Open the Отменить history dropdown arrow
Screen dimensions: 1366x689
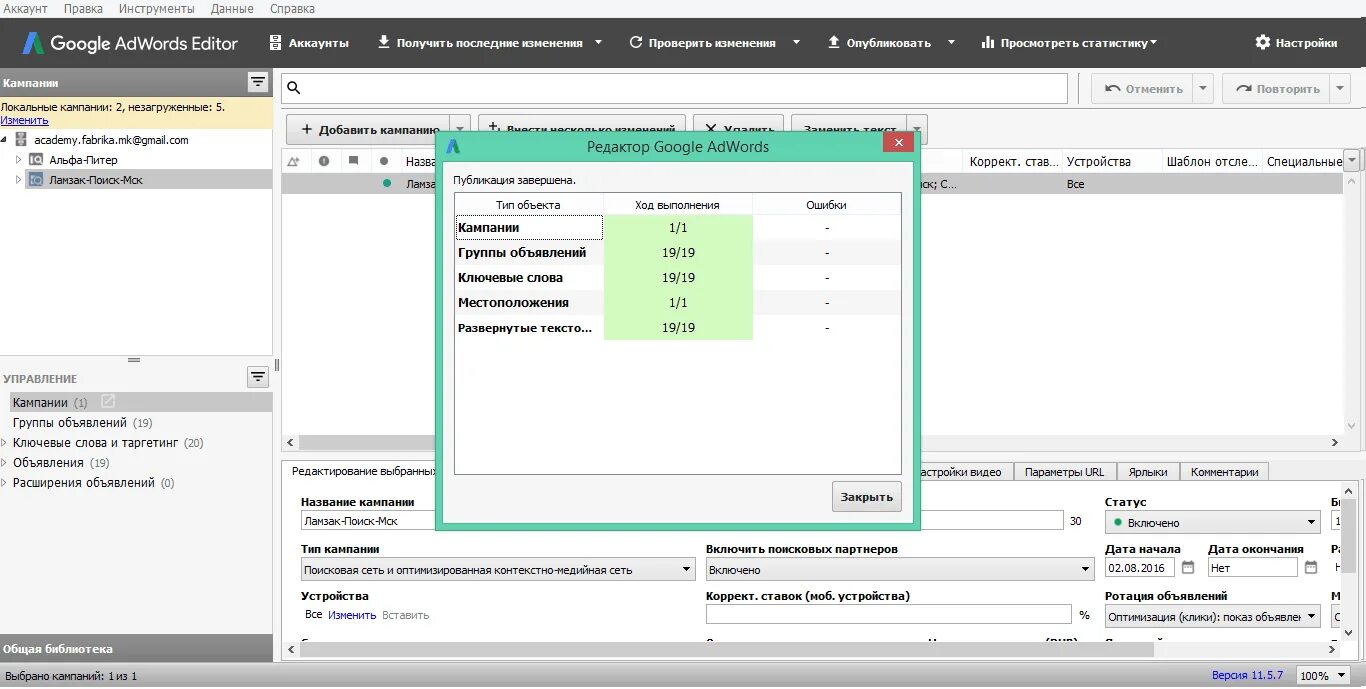tap(1203, 89)
